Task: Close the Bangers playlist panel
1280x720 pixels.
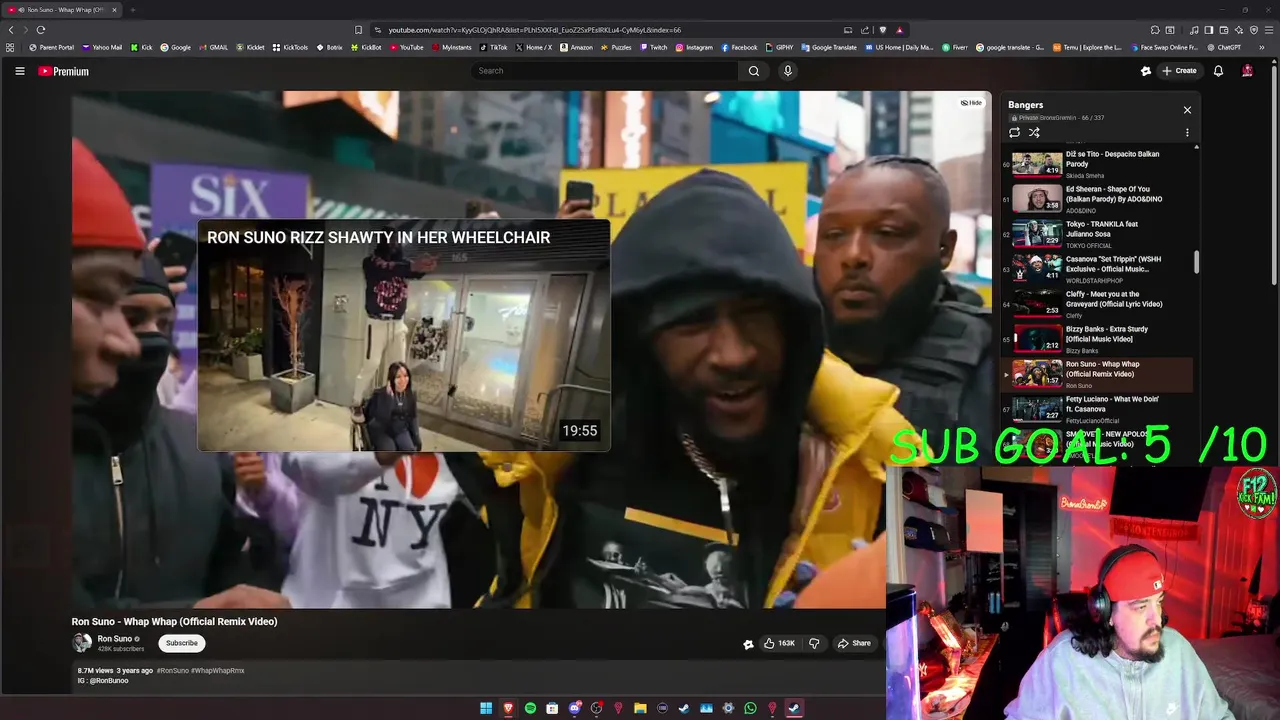Action: [1187, 110]
